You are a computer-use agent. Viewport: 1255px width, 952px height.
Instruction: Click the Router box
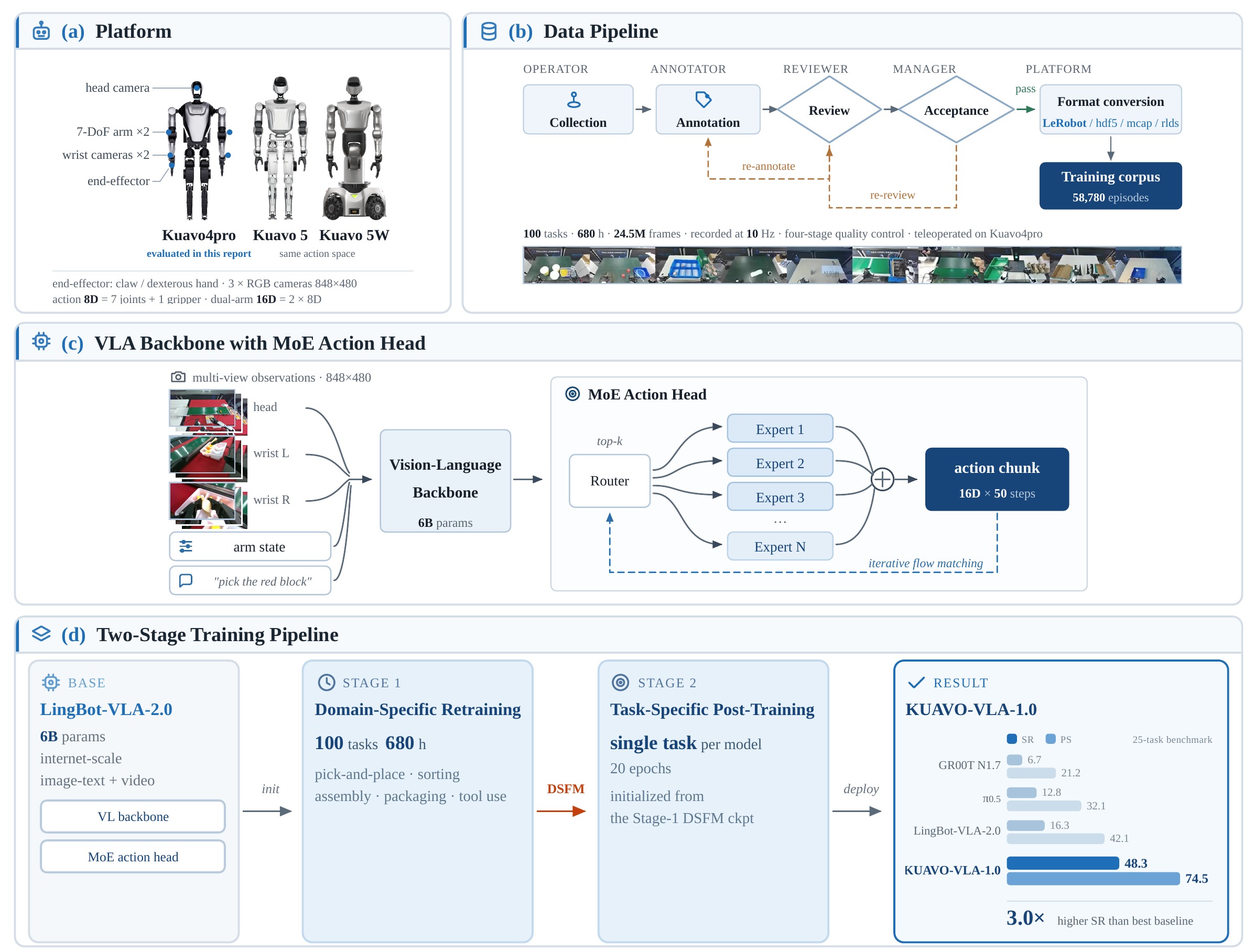[609, 481]
